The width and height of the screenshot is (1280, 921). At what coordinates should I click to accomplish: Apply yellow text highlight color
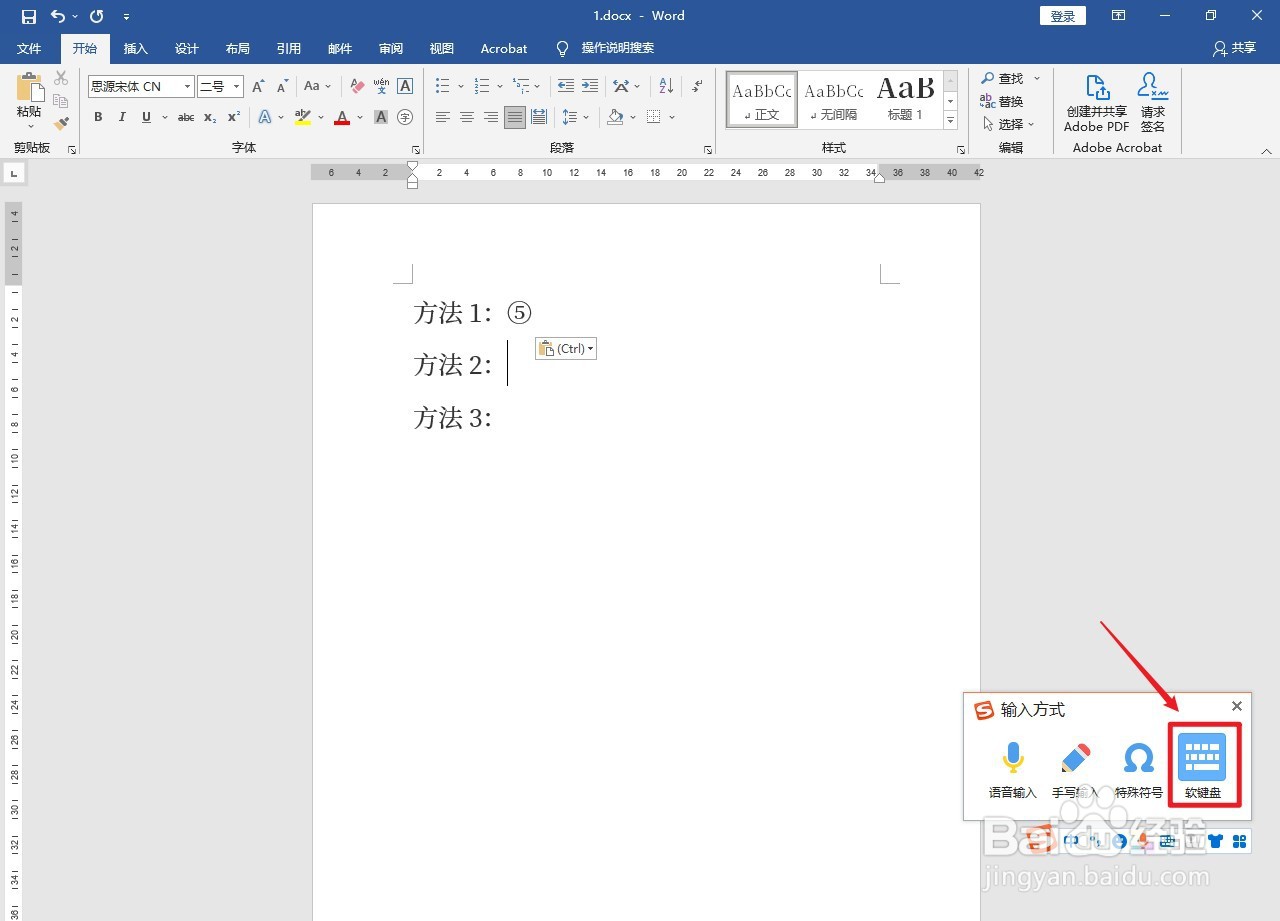click(303, 117)
